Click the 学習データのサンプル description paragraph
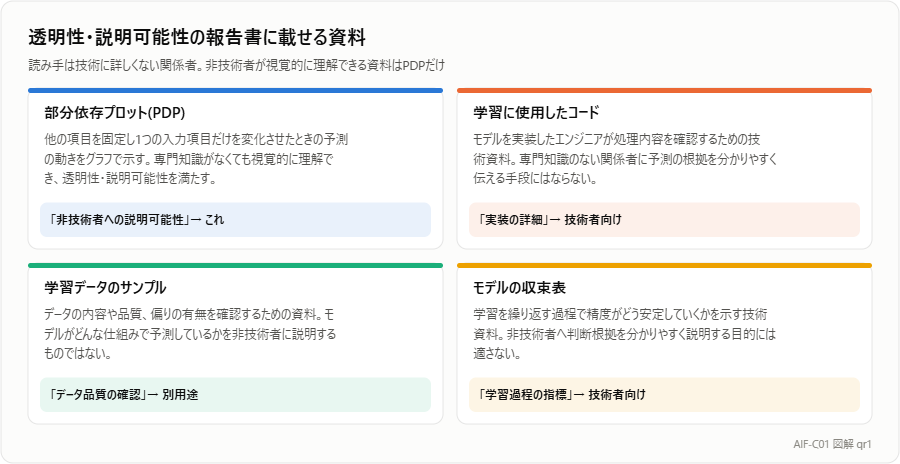Viewport: 900px width, 464px height. 190,334
